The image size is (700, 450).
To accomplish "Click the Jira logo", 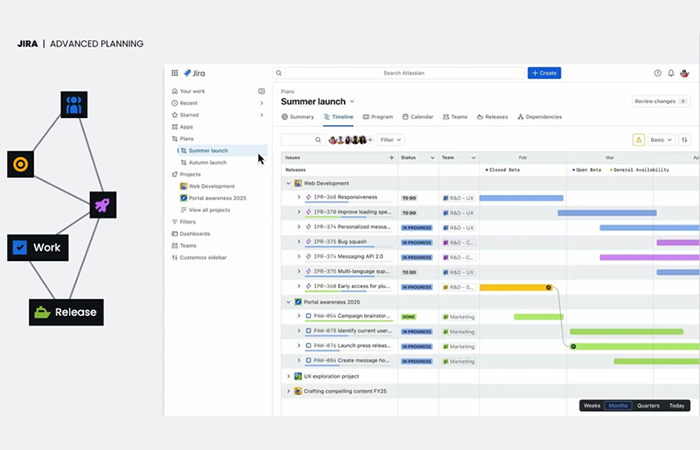I will click(x=193, y=73).
